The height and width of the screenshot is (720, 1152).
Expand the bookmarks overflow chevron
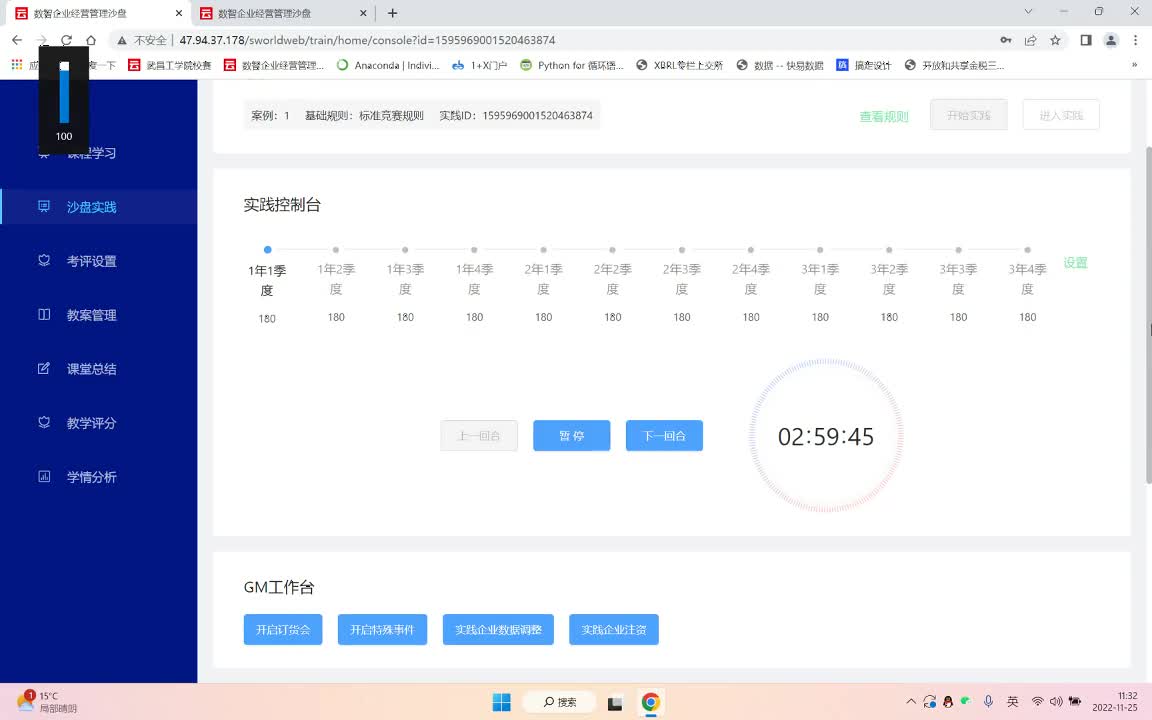(x=1134, y=65)
